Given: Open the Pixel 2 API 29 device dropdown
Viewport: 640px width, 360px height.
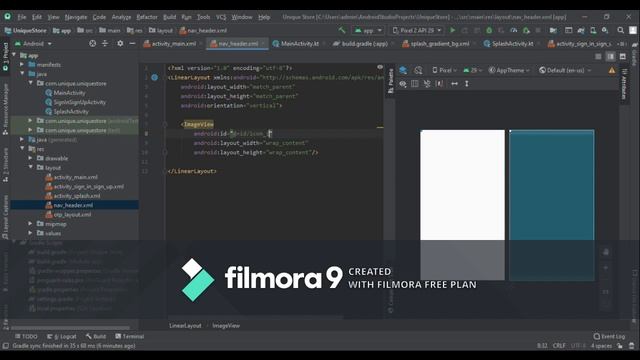Looking at the screenshot, I should [417, 30].
